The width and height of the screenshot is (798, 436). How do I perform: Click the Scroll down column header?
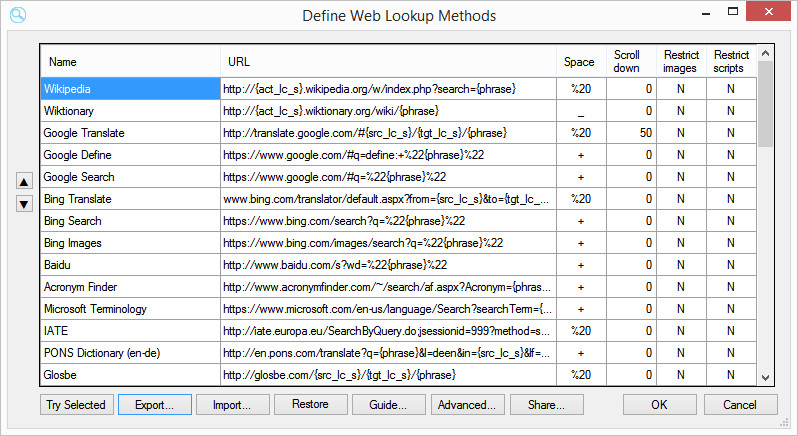pos(631,61)
